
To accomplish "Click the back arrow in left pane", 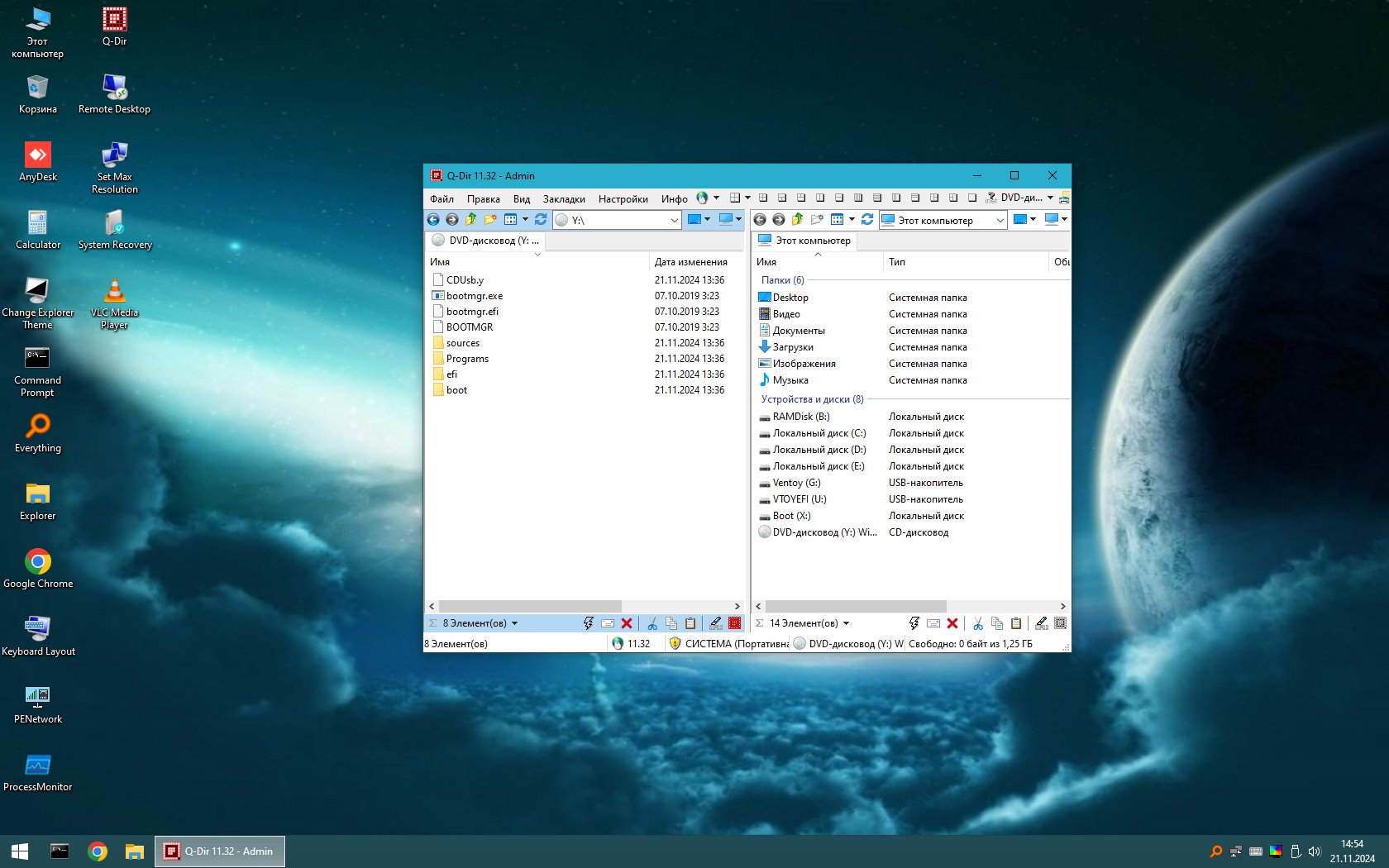I will (x=433, y=220).
